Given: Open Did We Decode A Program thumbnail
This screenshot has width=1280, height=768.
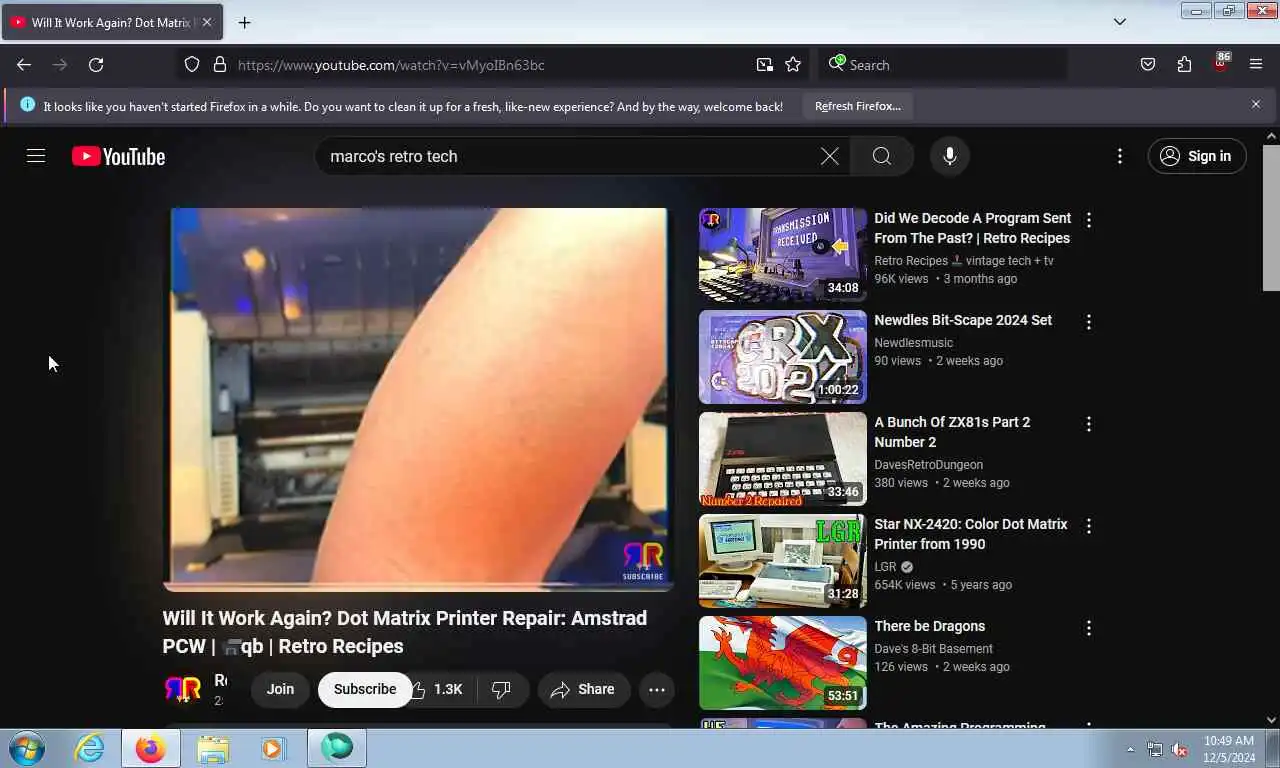Looking at the screenshot, I should coord(783,255).
